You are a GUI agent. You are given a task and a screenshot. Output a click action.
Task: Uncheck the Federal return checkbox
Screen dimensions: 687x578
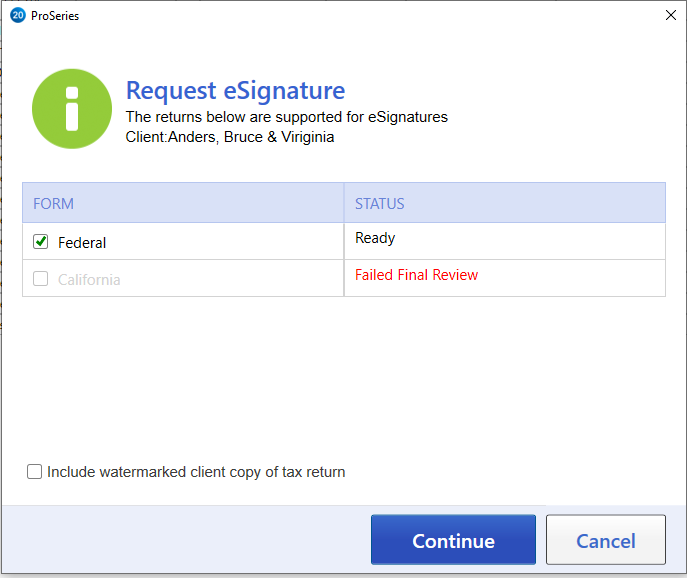tap(41, 242)
